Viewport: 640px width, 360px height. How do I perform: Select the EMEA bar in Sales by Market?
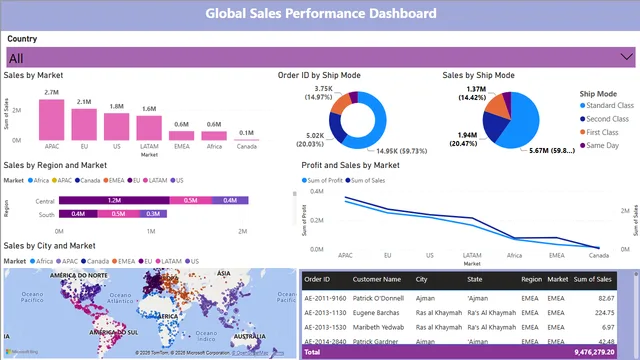click(x=182, y=136)
